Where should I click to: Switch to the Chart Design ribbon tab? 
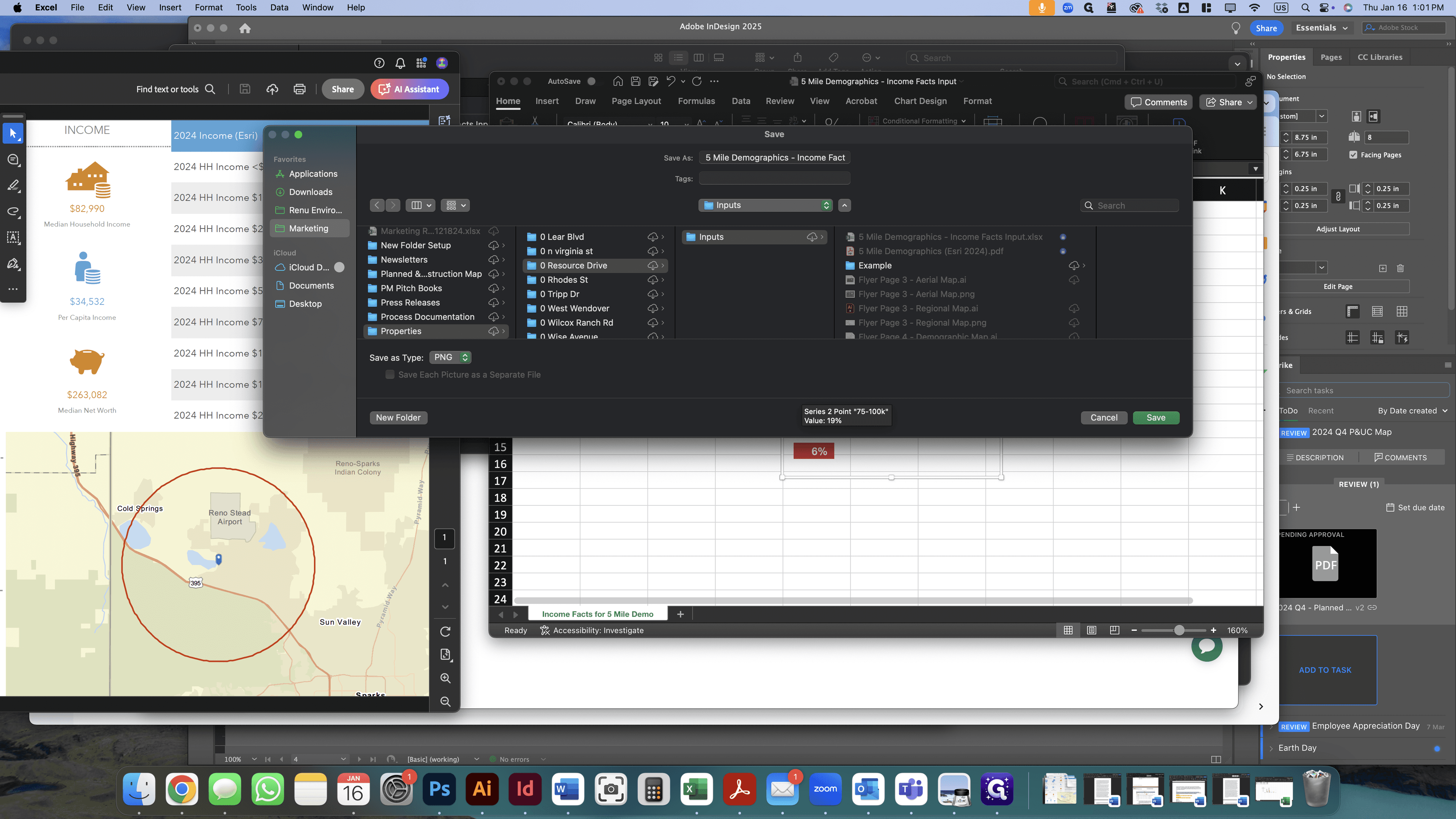[x=920, y=101]
